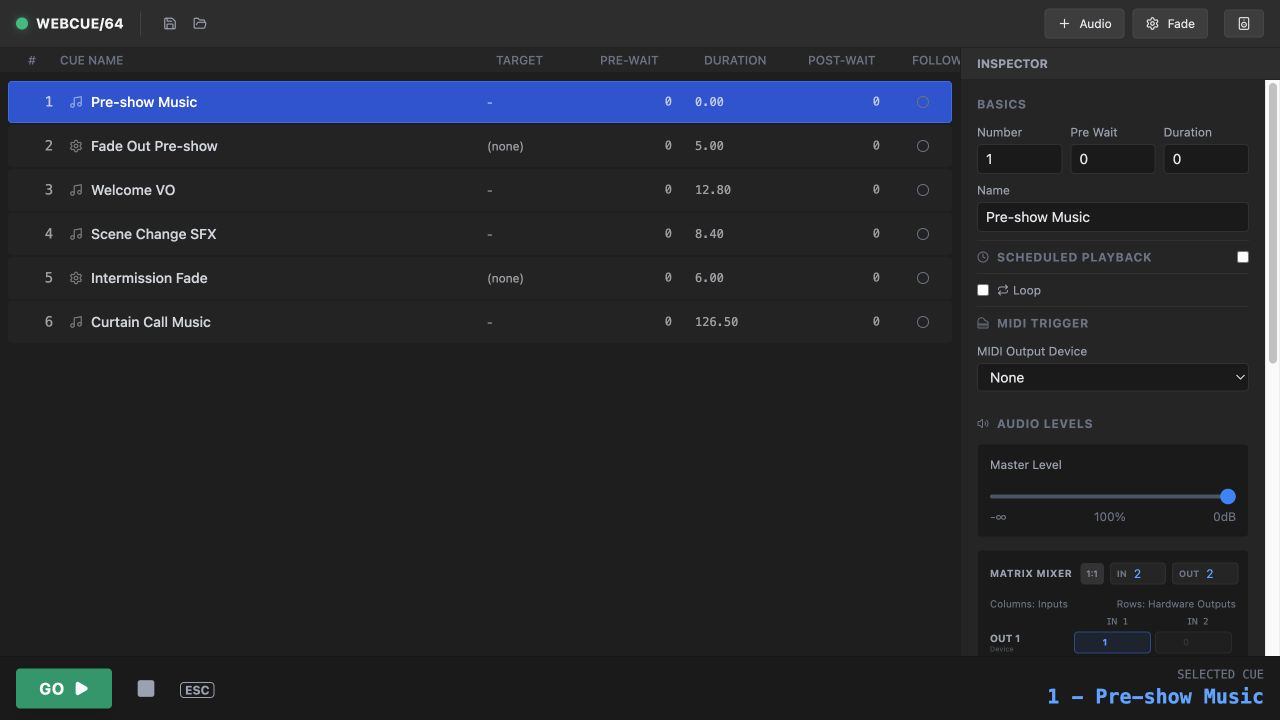Select the Curtain Call Music cue row
The width and height of the screenshot is (1280, 720).
tap(480, 322)
